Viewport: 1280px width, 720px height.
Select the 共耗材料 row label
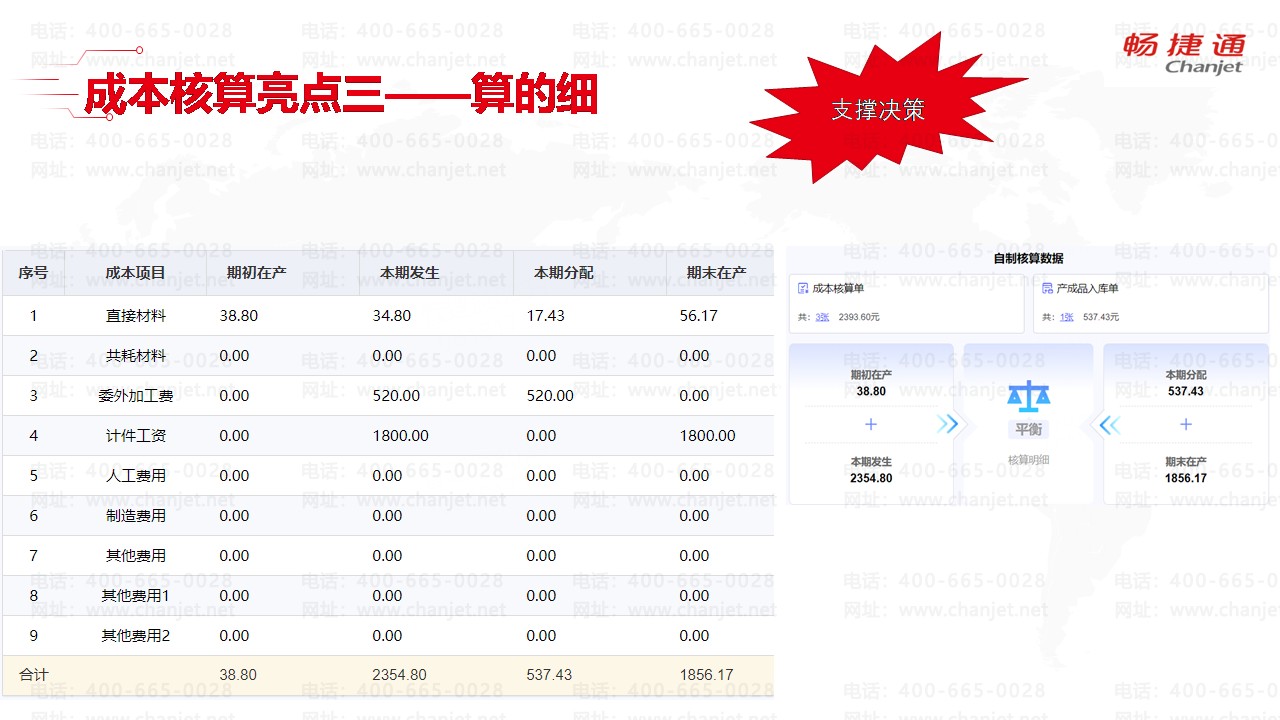(136, 356)
